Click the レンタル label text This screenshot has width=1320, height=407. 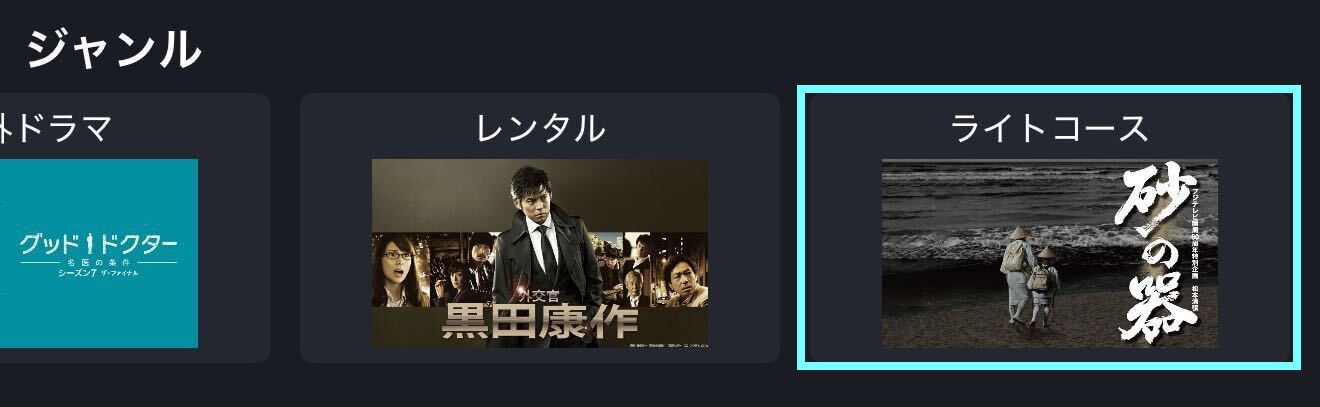click(540, 128)
